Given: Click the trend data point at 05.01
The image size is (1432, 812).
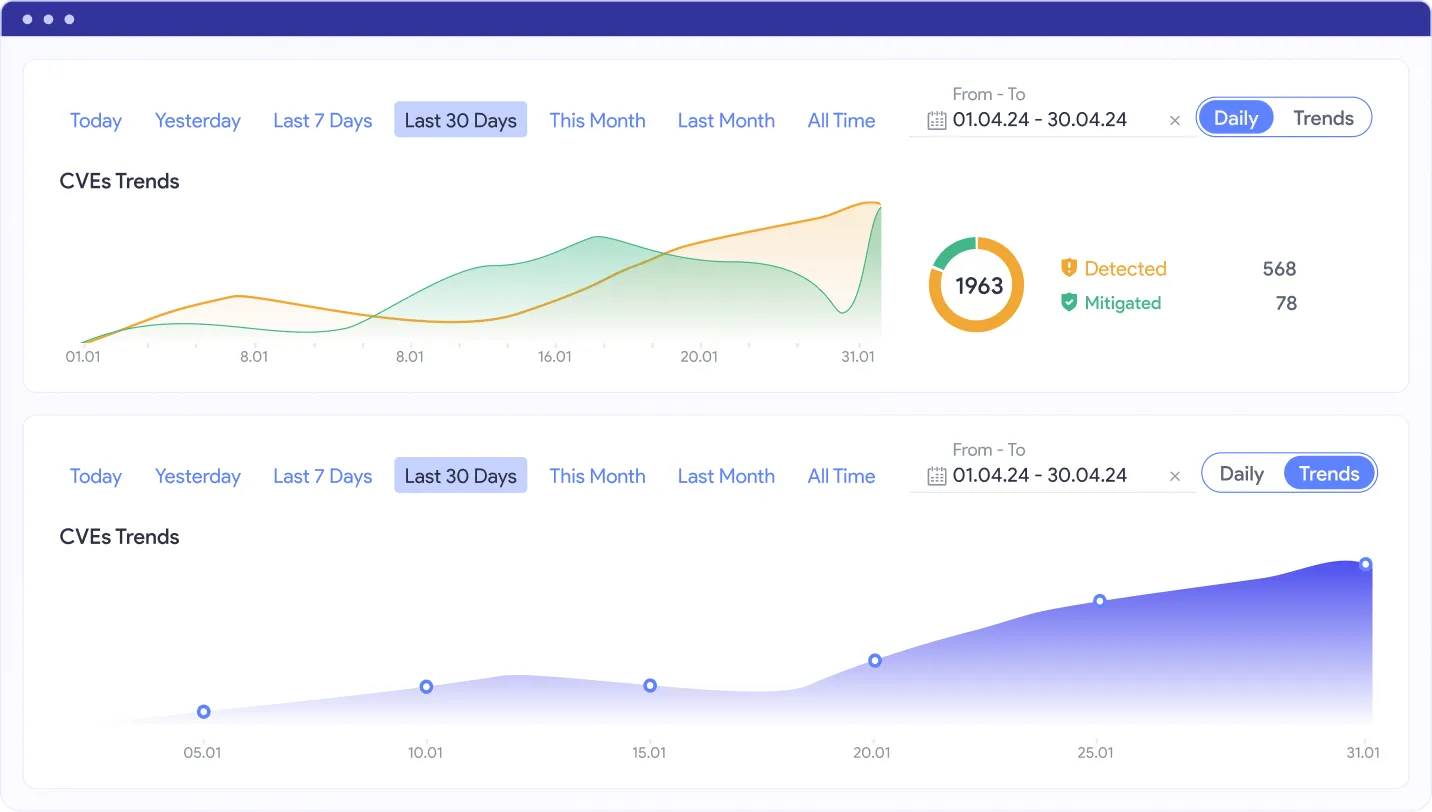Looking at the screenshot, I should tap(204, 712).
